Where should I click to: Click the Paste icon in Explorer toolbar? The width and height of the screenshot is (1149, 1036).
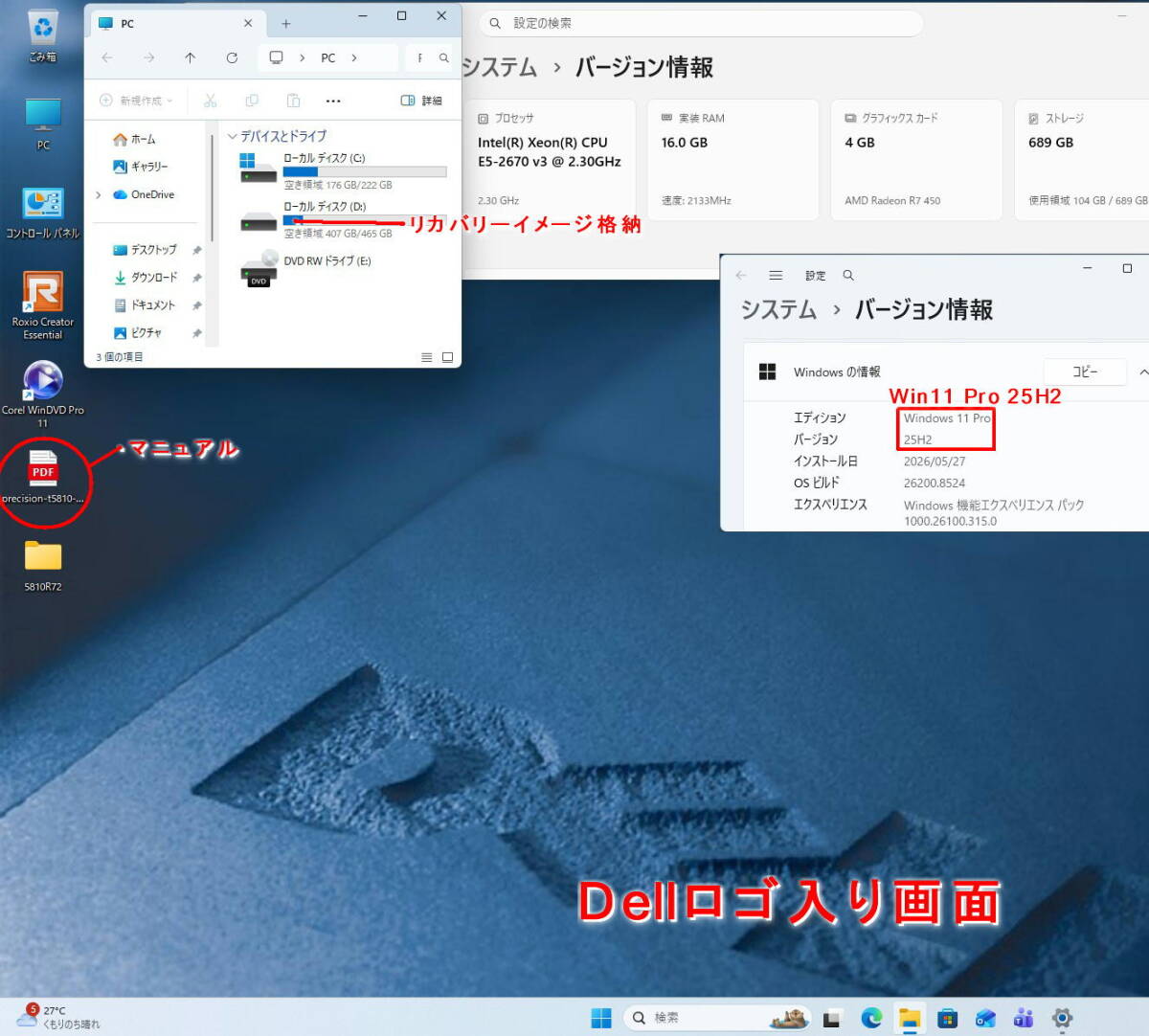294,101
